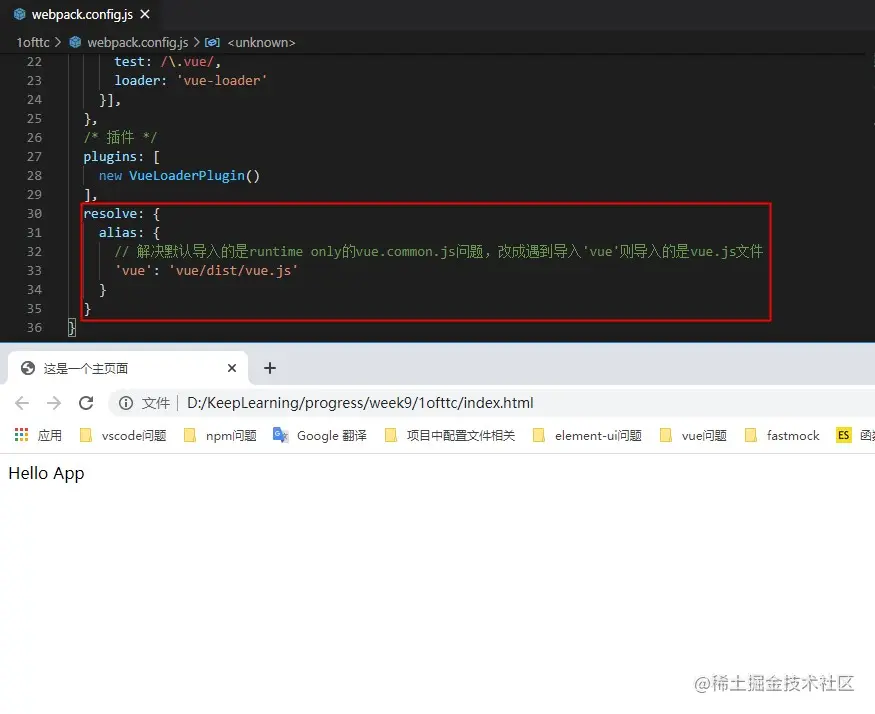The width and height of the screenshot is (875, 714).
Task: Open the npm问题 bookmark folder
Action: 220,435
